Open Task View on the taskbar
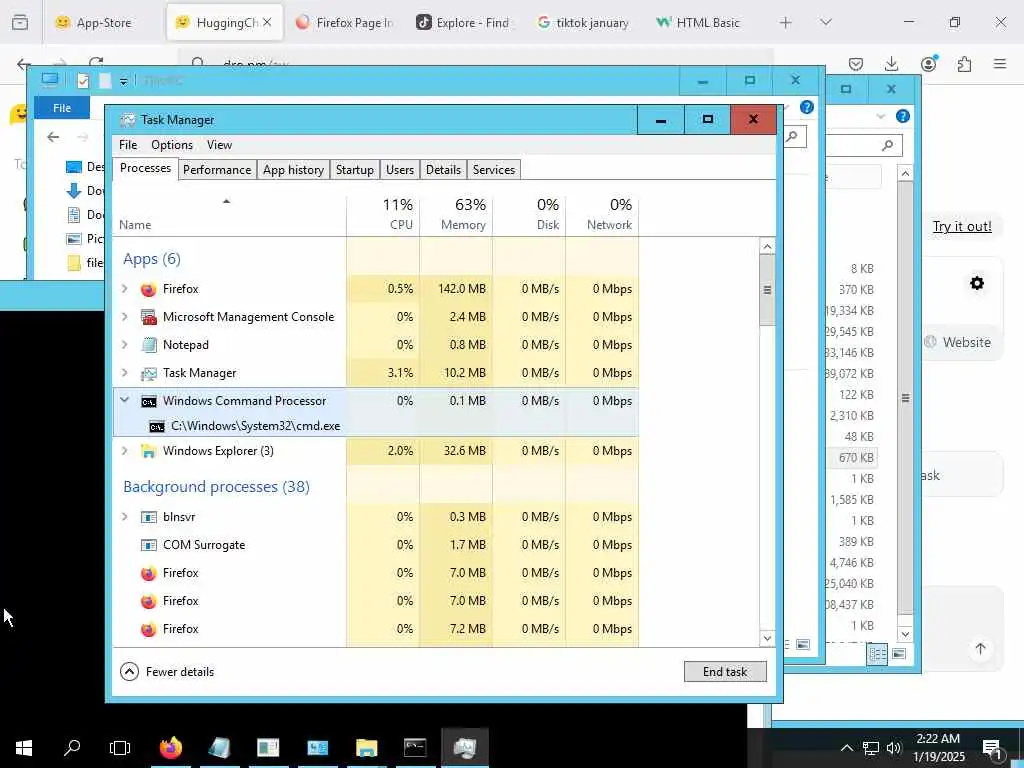 pyautogui.click(x=120, y=748)
